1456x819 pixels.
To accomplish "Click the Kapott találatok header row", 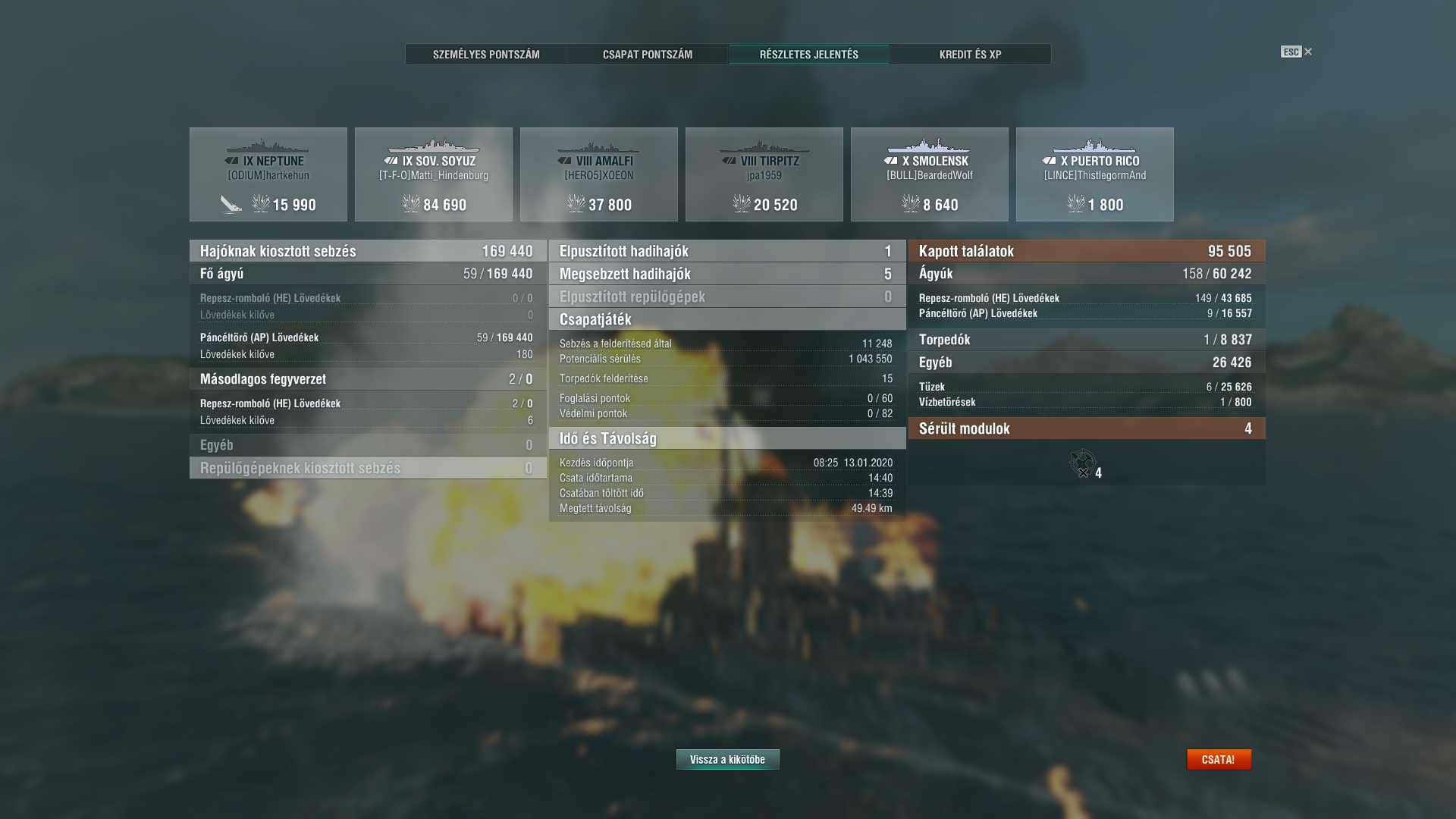I will point(1087,251).
